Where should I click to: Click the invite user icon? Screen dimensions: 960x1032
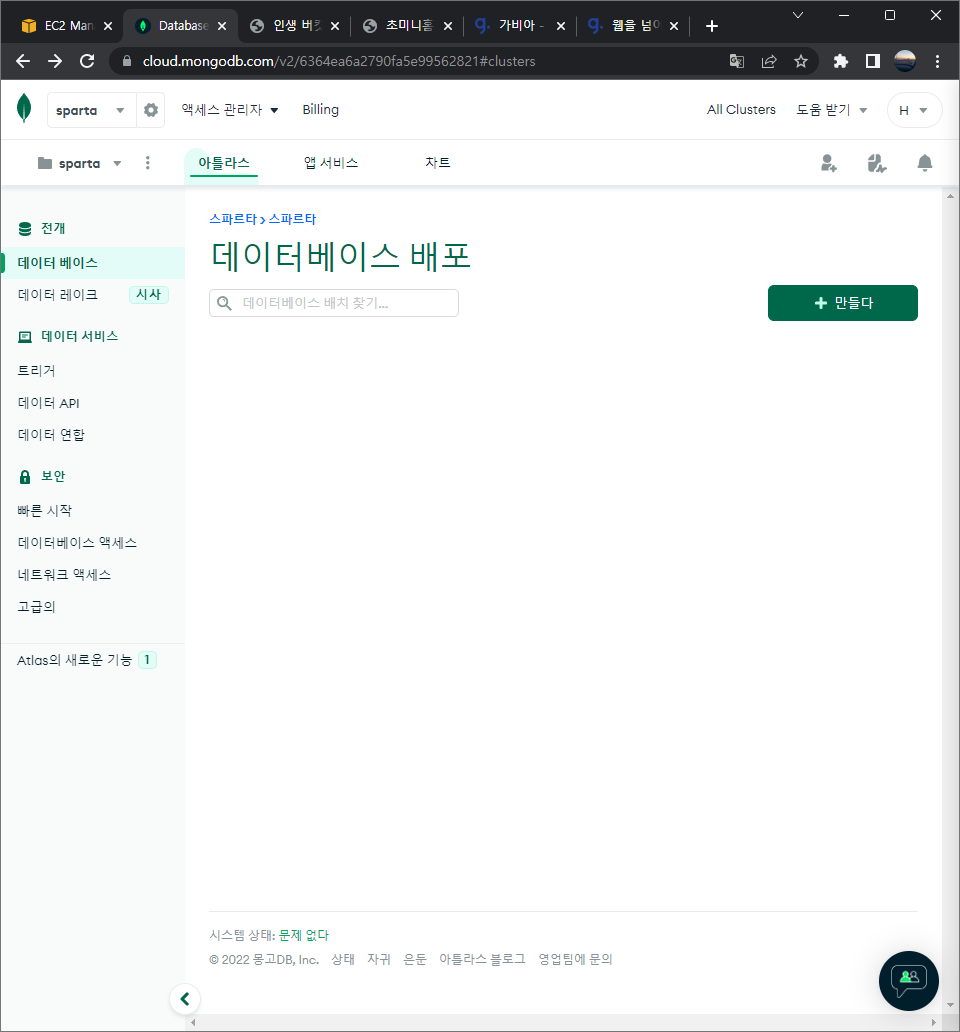pos(828,163)
